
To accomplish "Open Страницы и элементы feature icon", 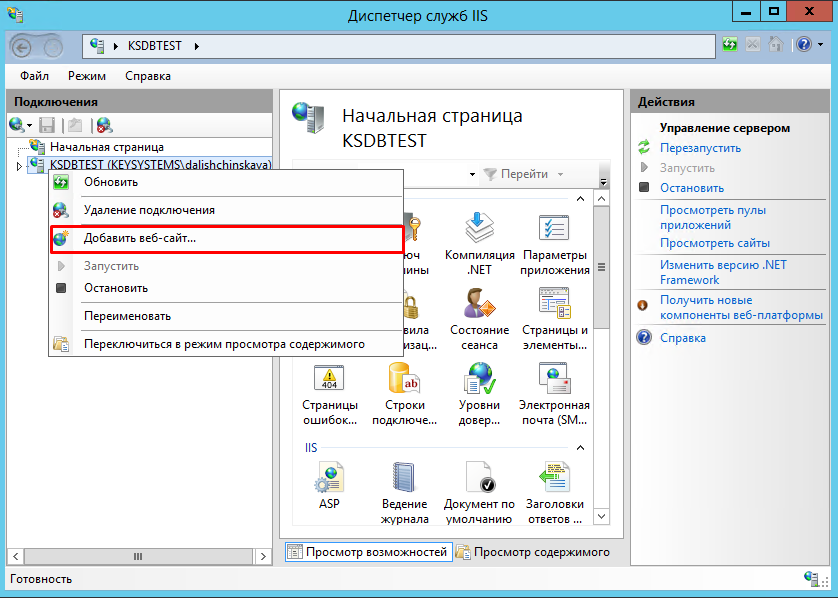I will tap(554, 319).
